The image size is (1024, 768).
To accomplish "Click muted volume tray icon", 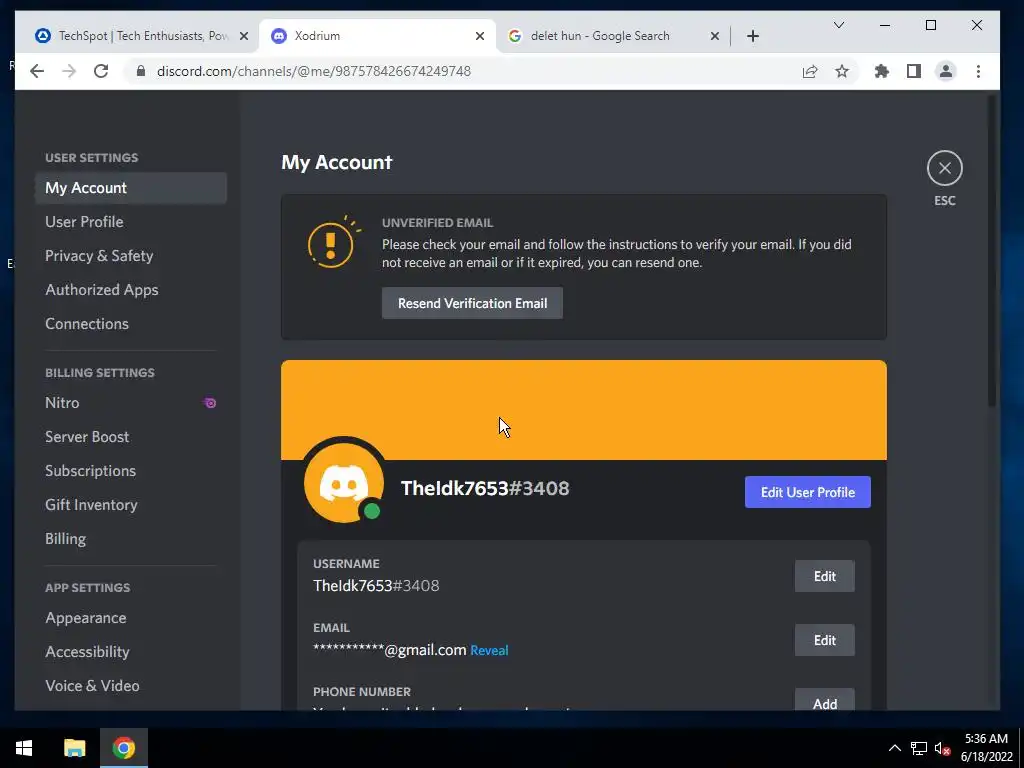I will [942, 748].
